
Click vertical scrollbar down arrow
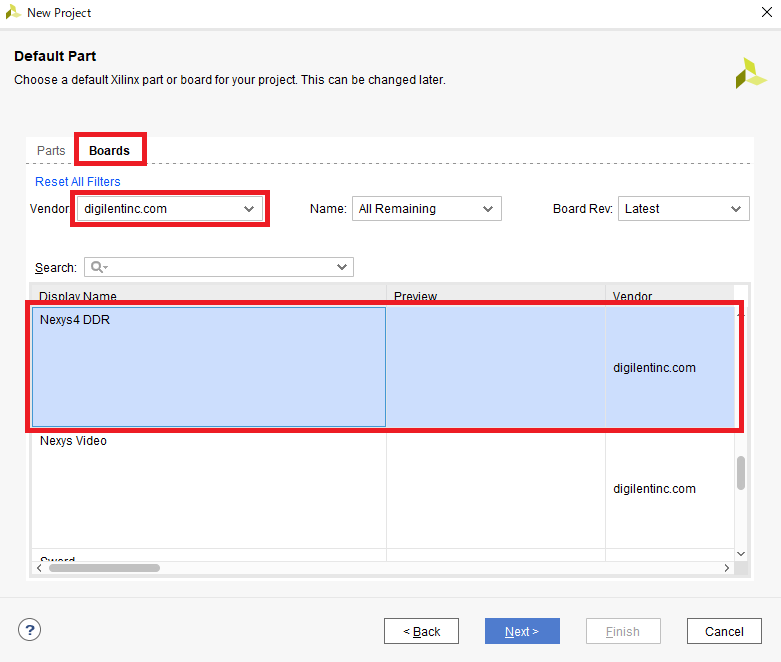click(x=741, y=554)
